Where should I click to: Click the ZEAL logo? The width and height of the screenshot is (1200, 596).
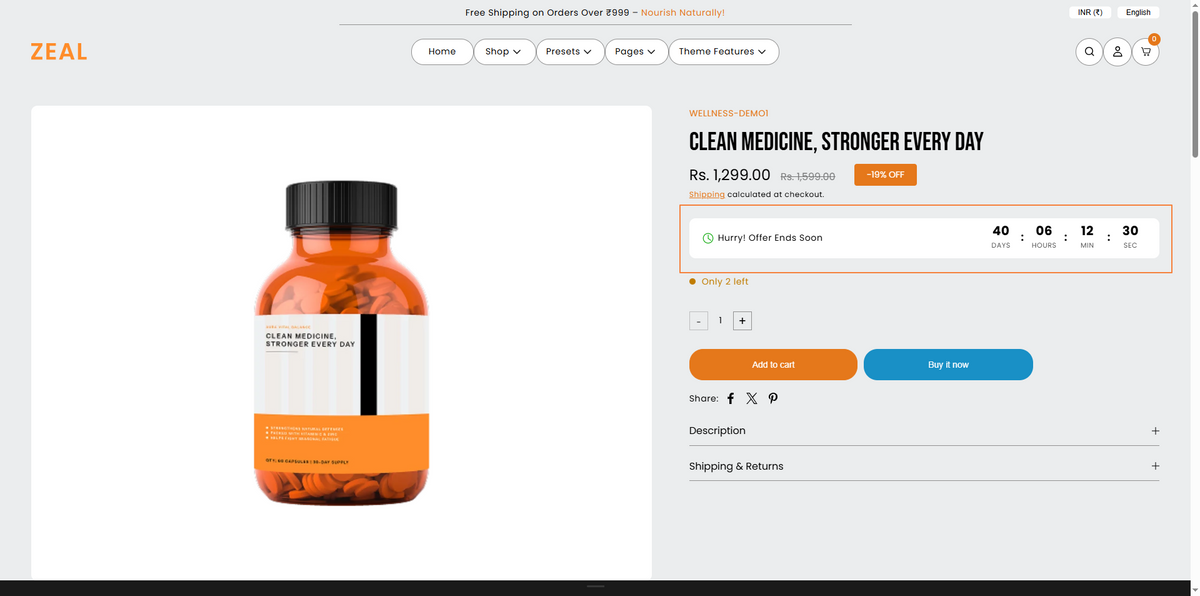click(59, 52)
